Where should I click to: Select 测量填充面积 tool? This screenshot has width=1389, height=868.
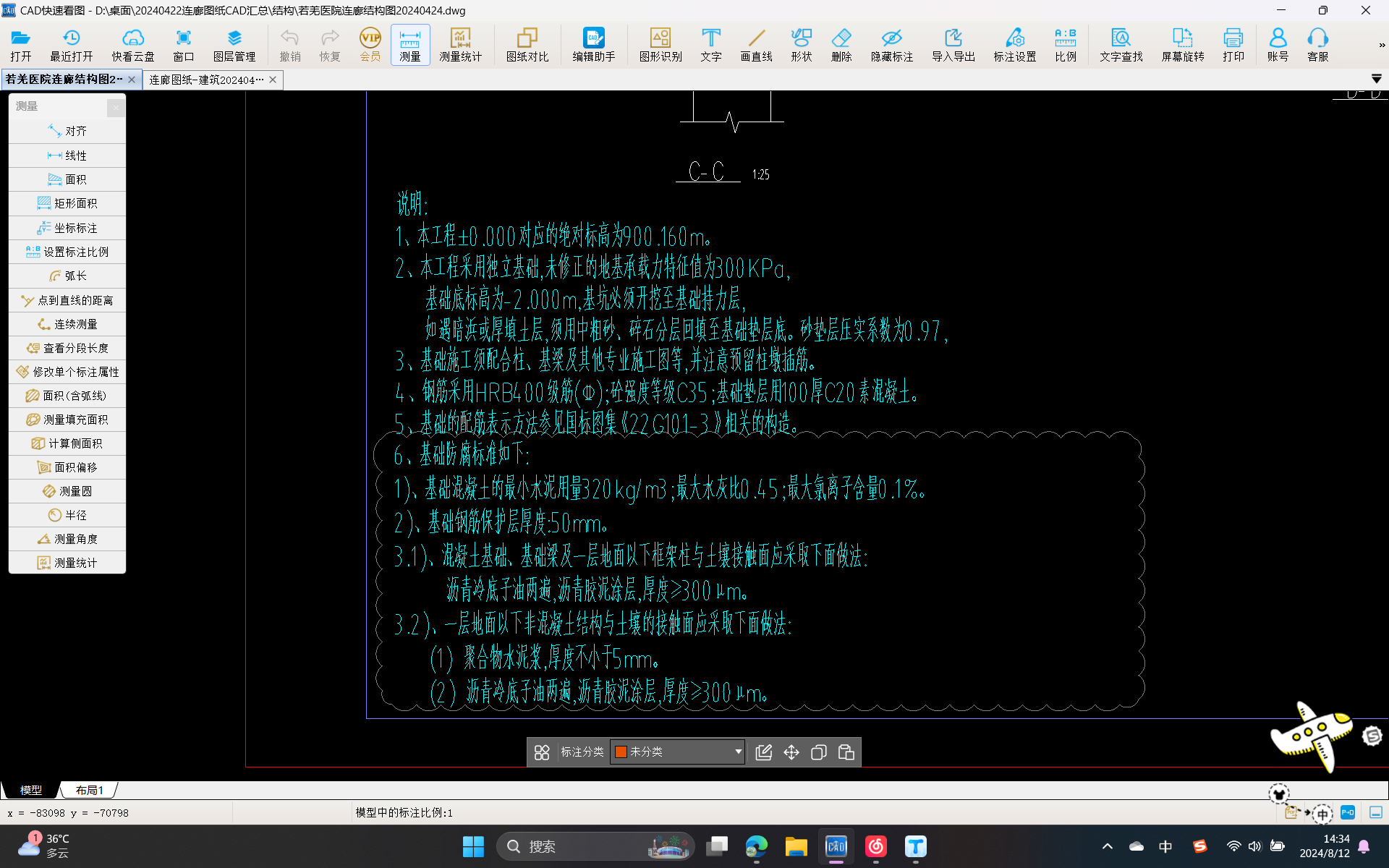point(67,420)
